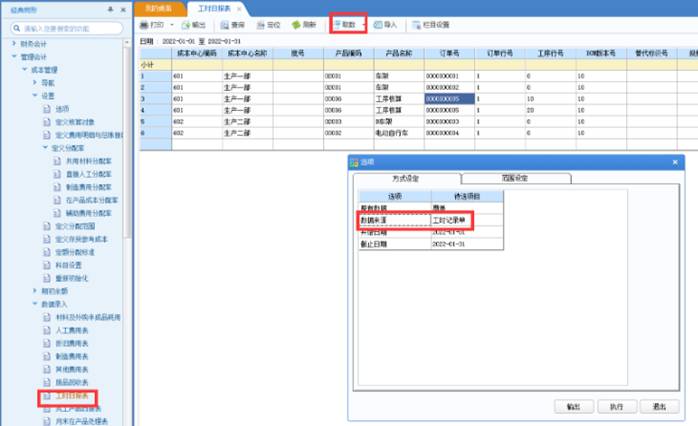This screenshot has height=426, width=698.
Task: Expand the 财务会计 tree node
Action: coord(14,43)
